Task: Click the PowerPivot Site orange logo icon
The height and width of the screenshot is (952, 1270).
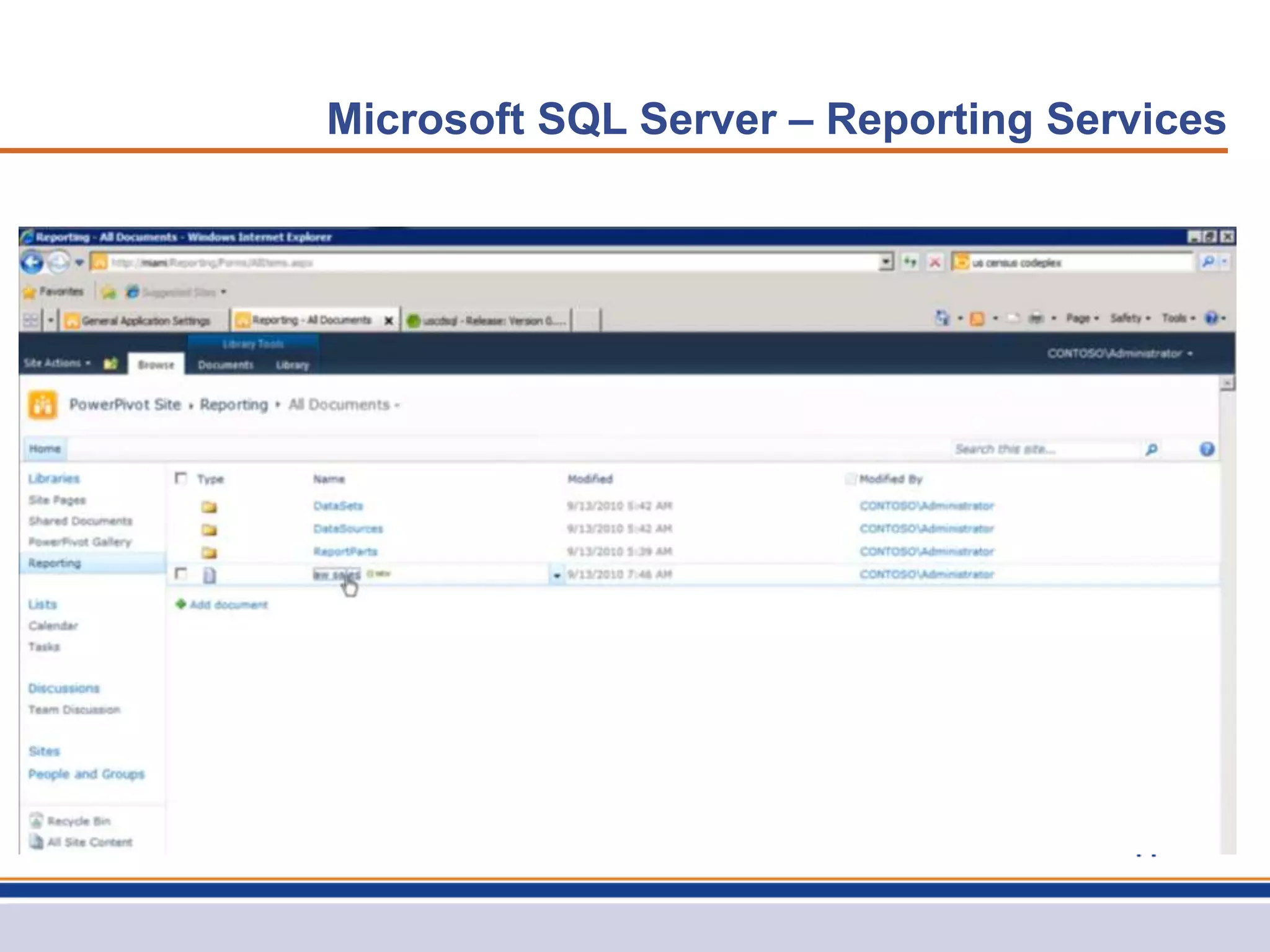Action: click(43, 405)
